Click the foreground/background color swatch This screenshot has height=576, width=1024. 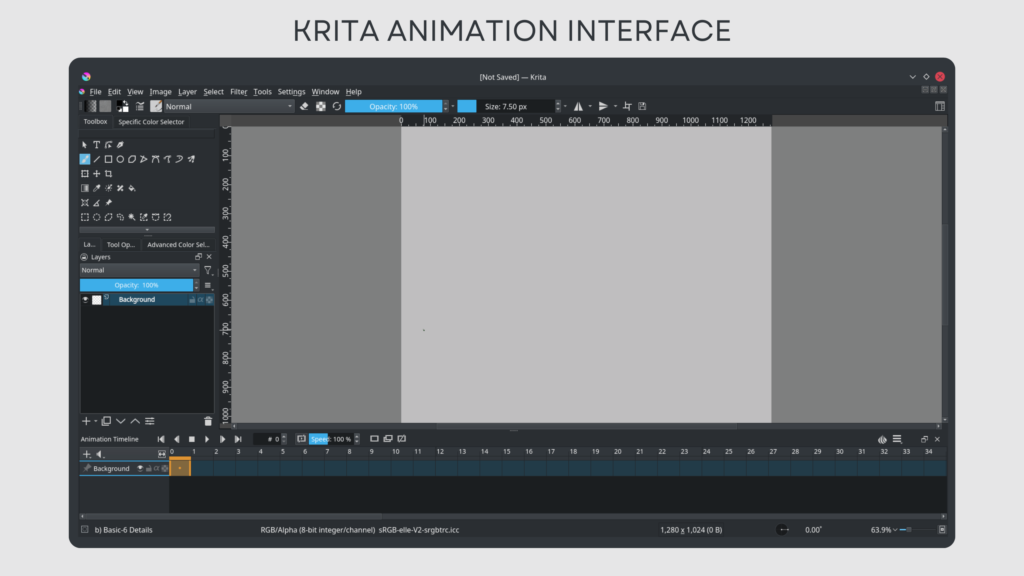[123, 106]
